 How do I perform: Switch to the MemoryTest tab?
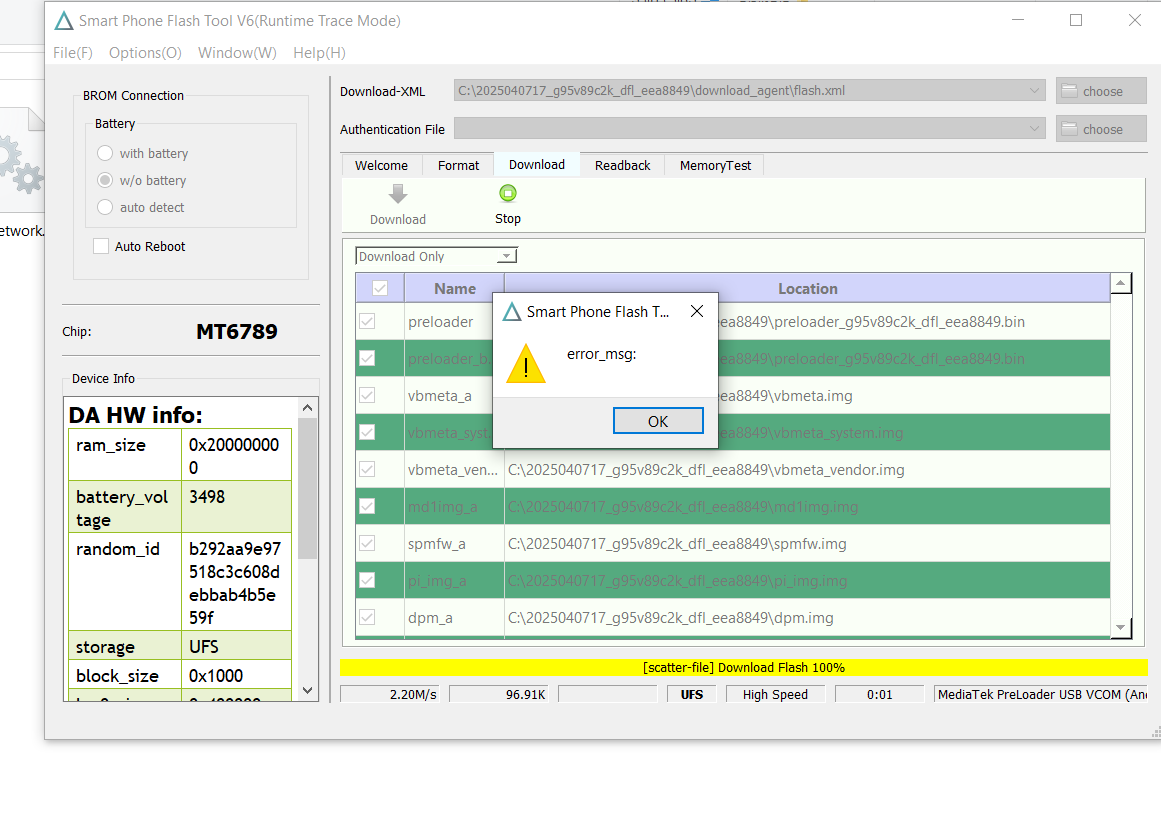click(x=715, y=165)
